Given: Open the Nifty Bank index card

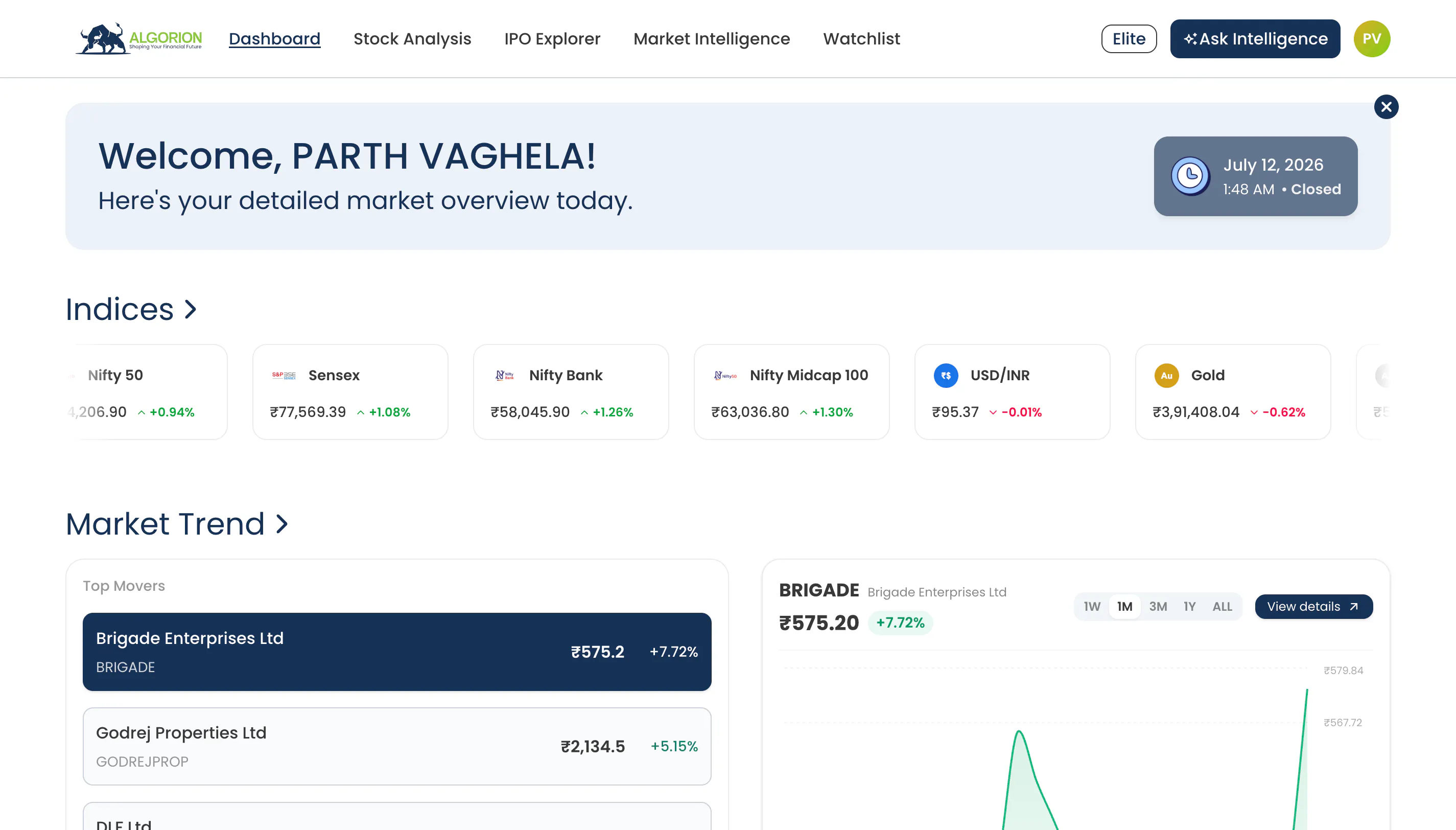Looking at the screenshot, I should tap(571, 392).
